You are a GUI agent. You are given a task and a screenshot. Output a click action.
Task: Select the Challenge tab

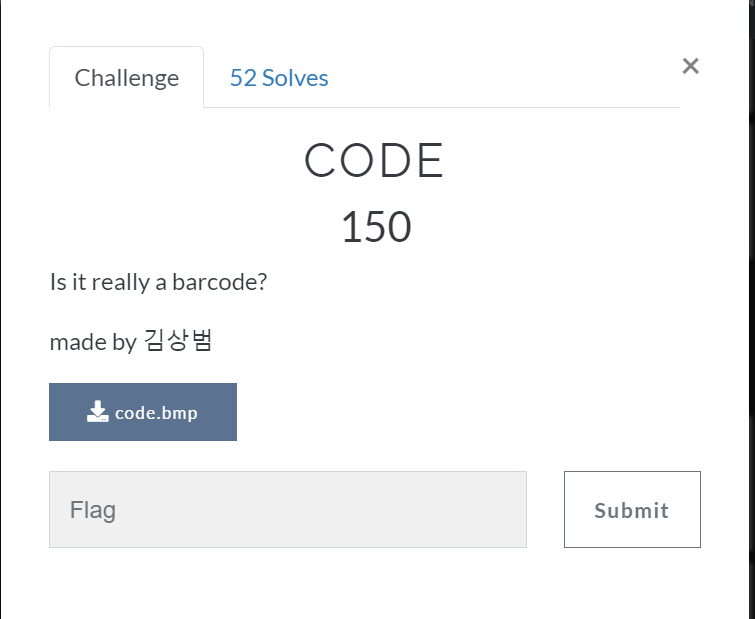click(127, 78)
